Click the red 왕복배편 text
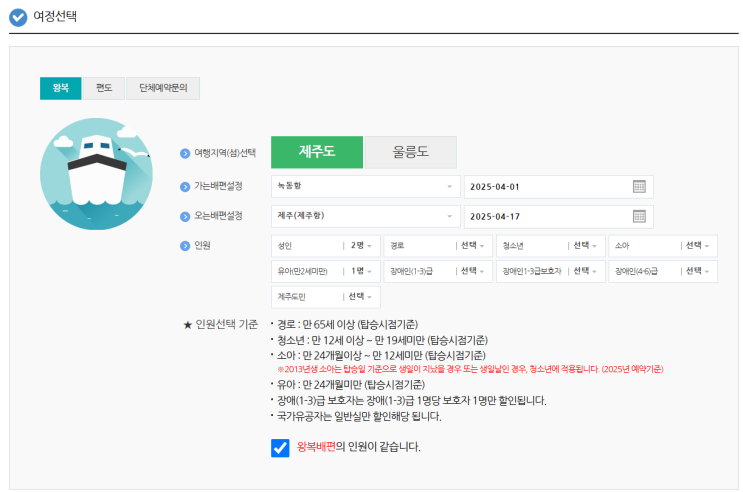The width and height of the screenshot is (743, 492). point(316,447)
